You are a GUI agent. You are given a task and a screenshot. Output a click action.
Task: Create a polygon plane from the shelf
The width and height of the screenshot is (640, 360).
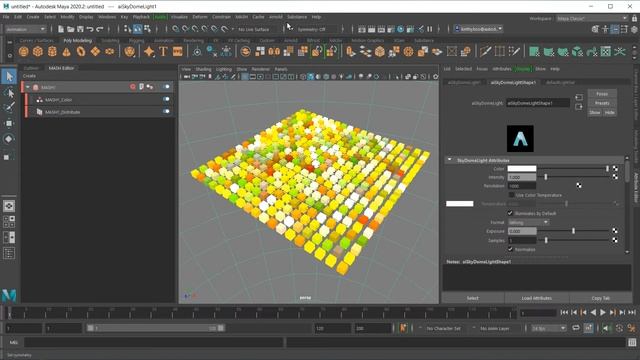pyautogui.click(x=95, y=51)
